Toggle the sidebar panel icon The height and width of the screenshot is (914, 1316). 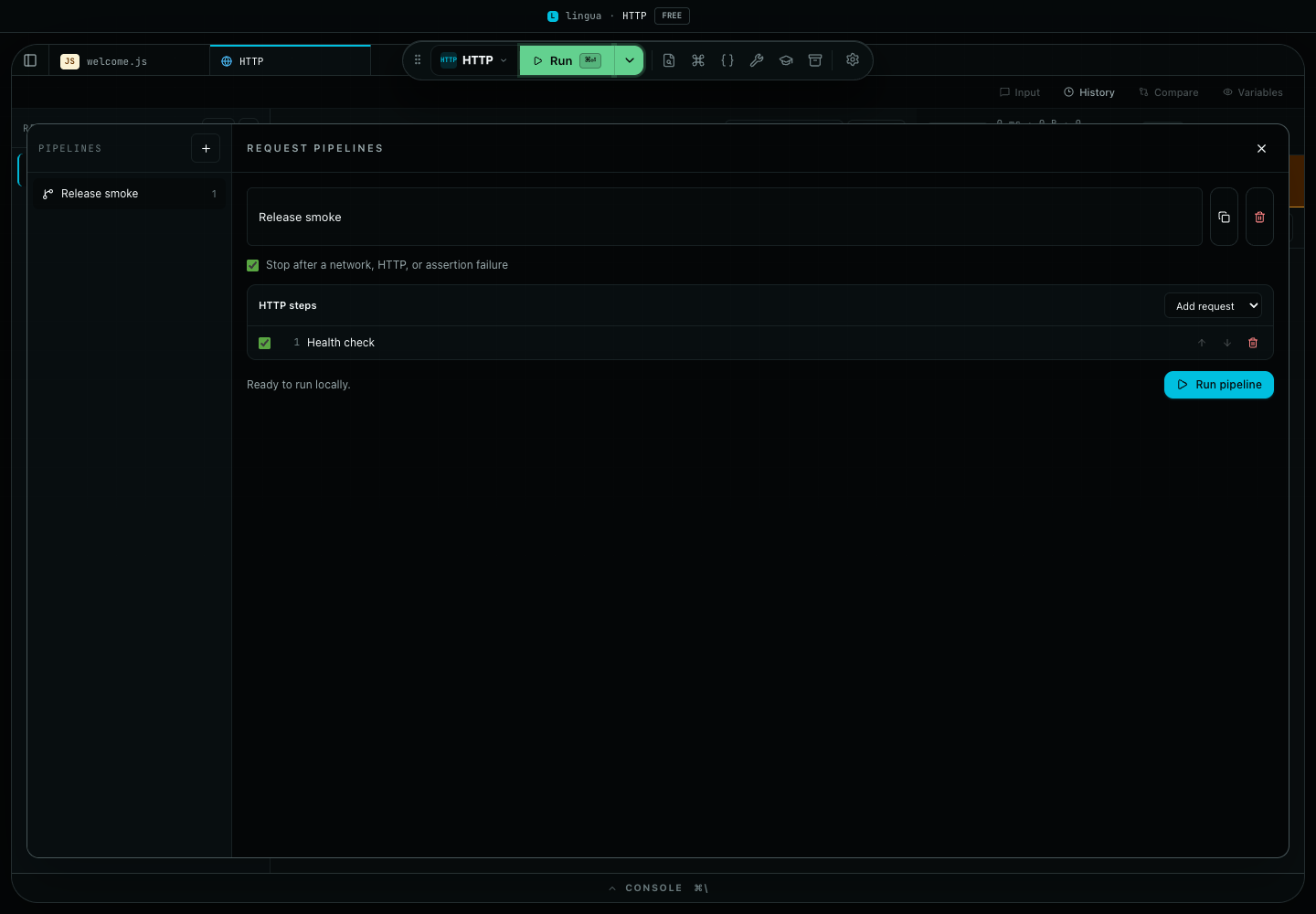30,60
